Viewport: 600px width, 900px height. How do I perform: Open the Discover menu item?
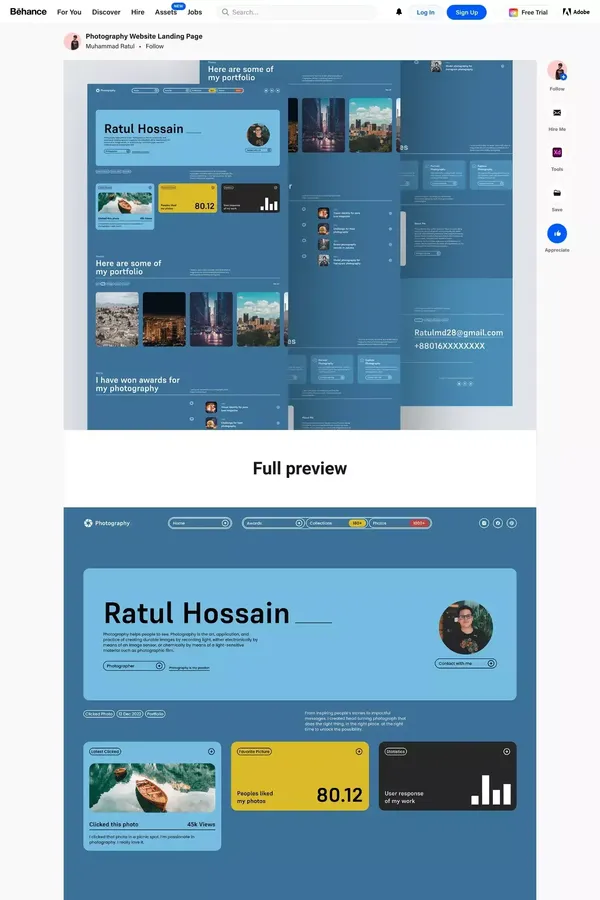[106, 12]
